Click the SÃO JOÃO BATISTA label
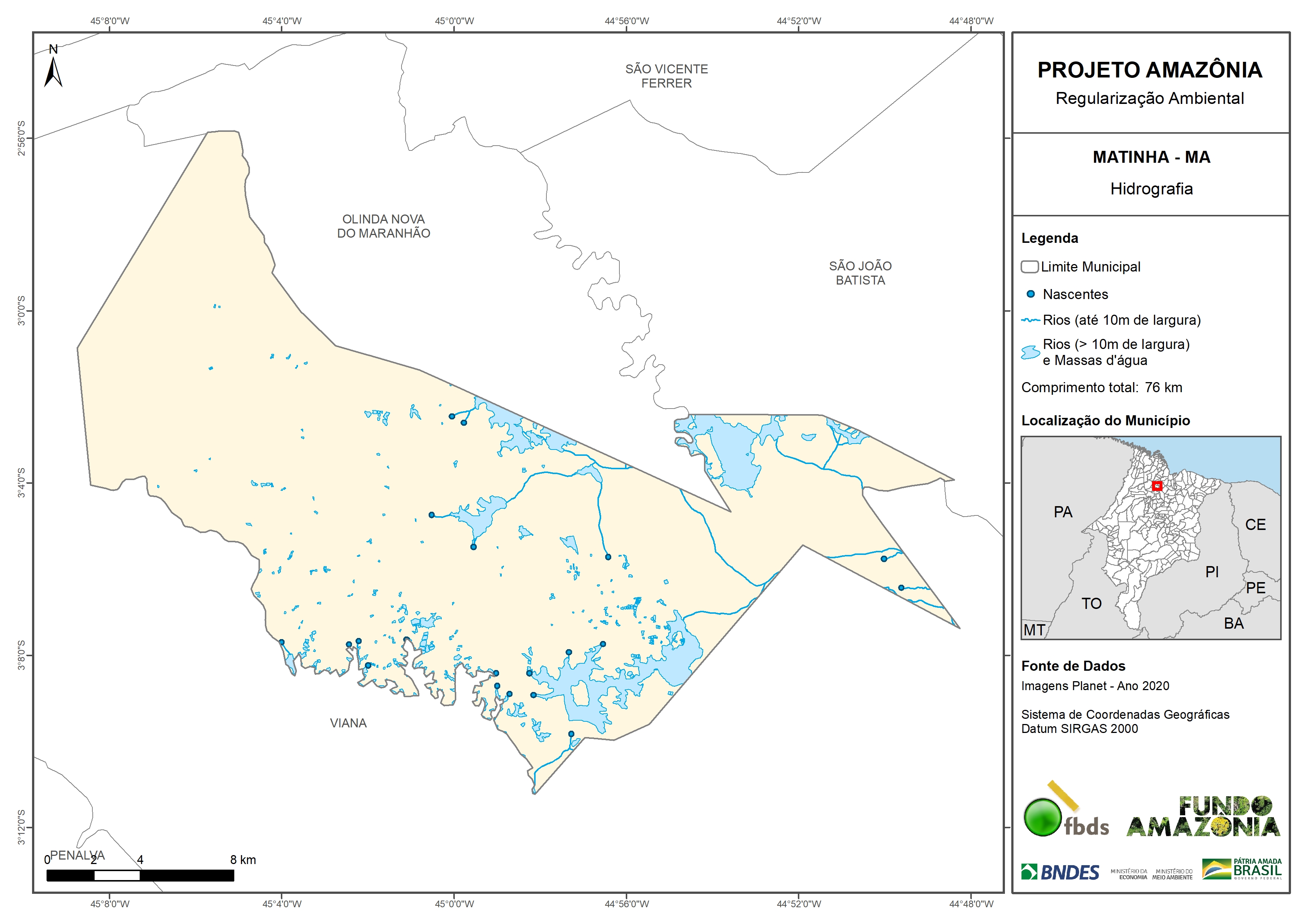Image resolution: width=1307 pixels, height=924 pixels. (x=860, y=273)
